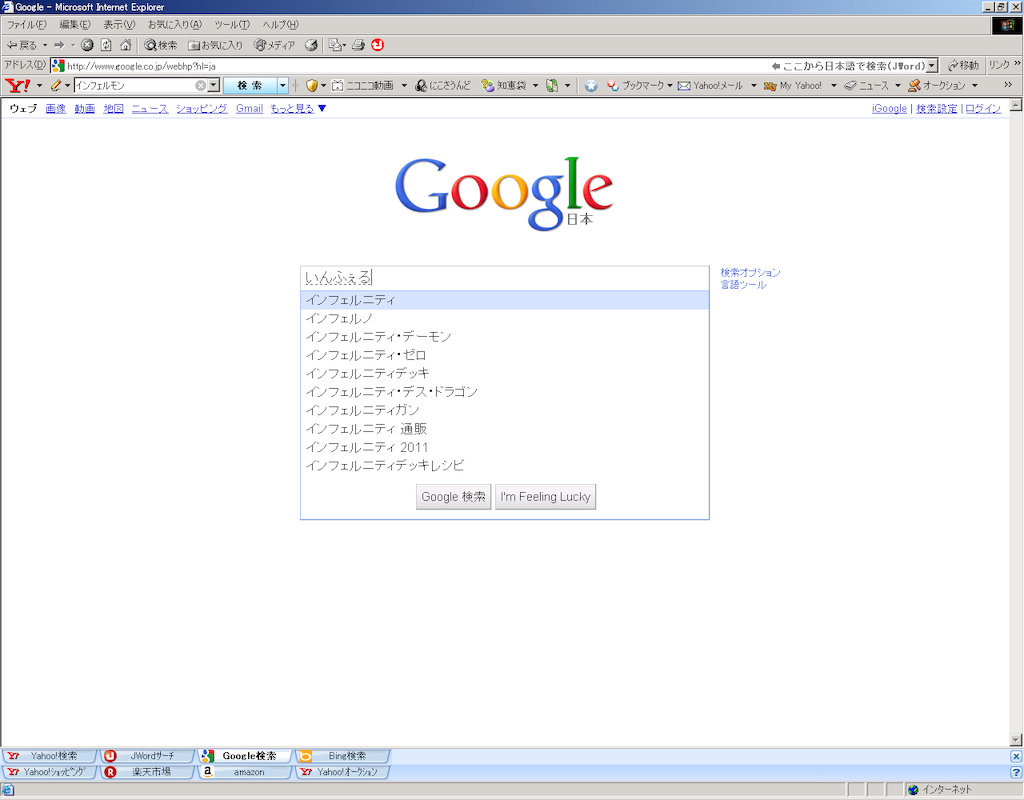Open the 画像 images link

(x=56, y=108)
